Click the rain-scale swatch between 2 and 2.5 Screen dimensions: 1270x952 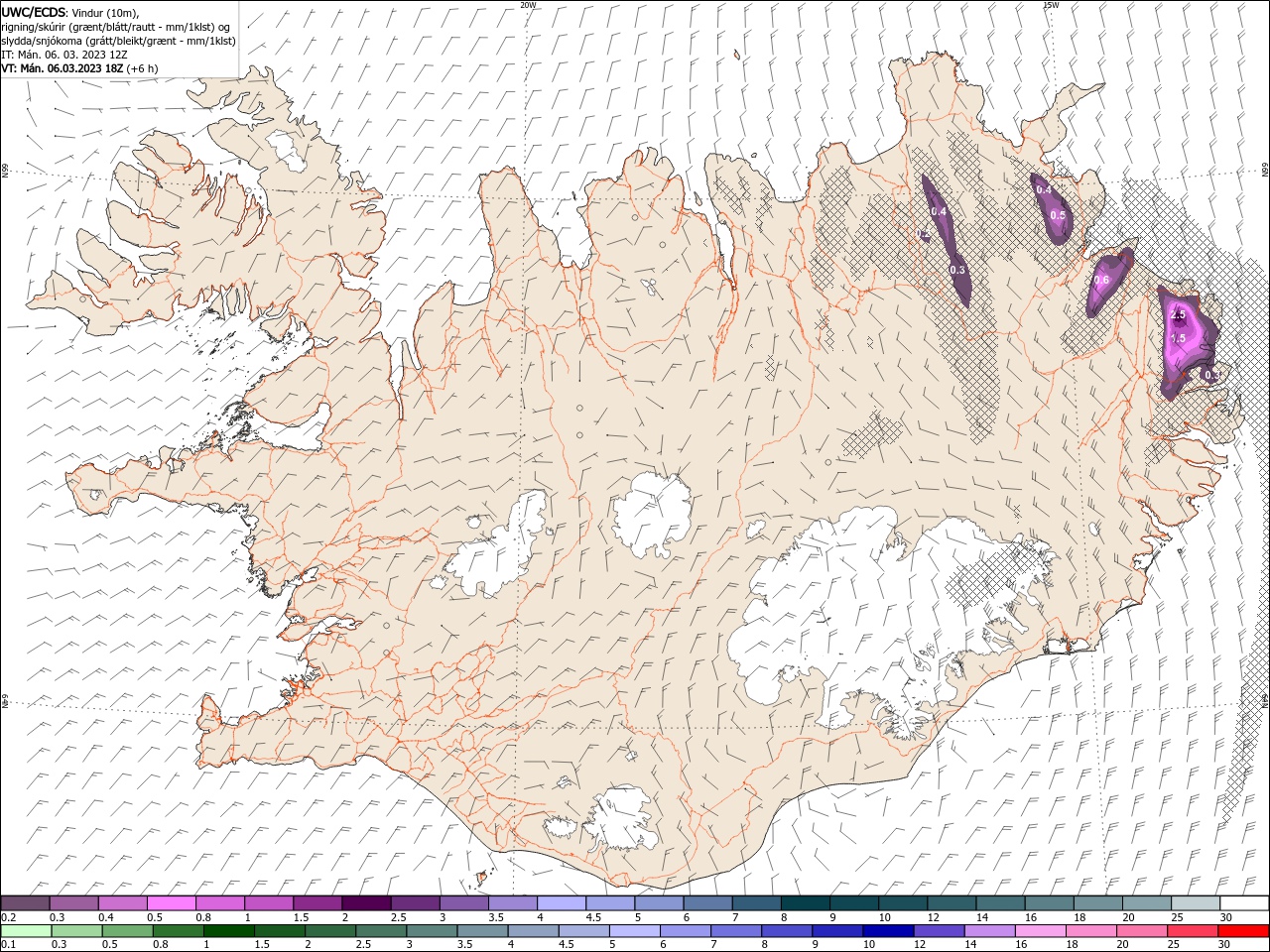330,931
